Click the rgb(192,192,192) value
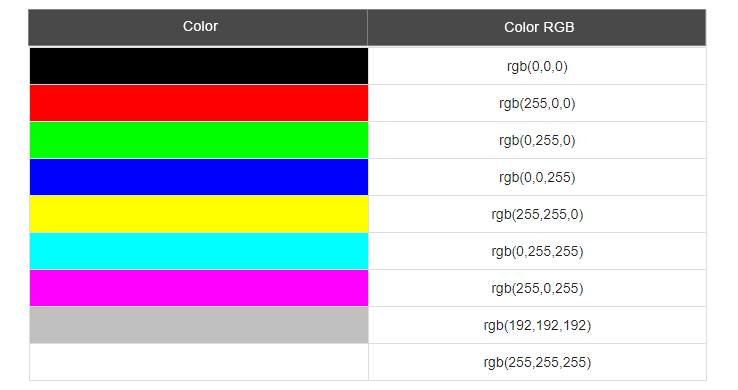 [537, 325]
